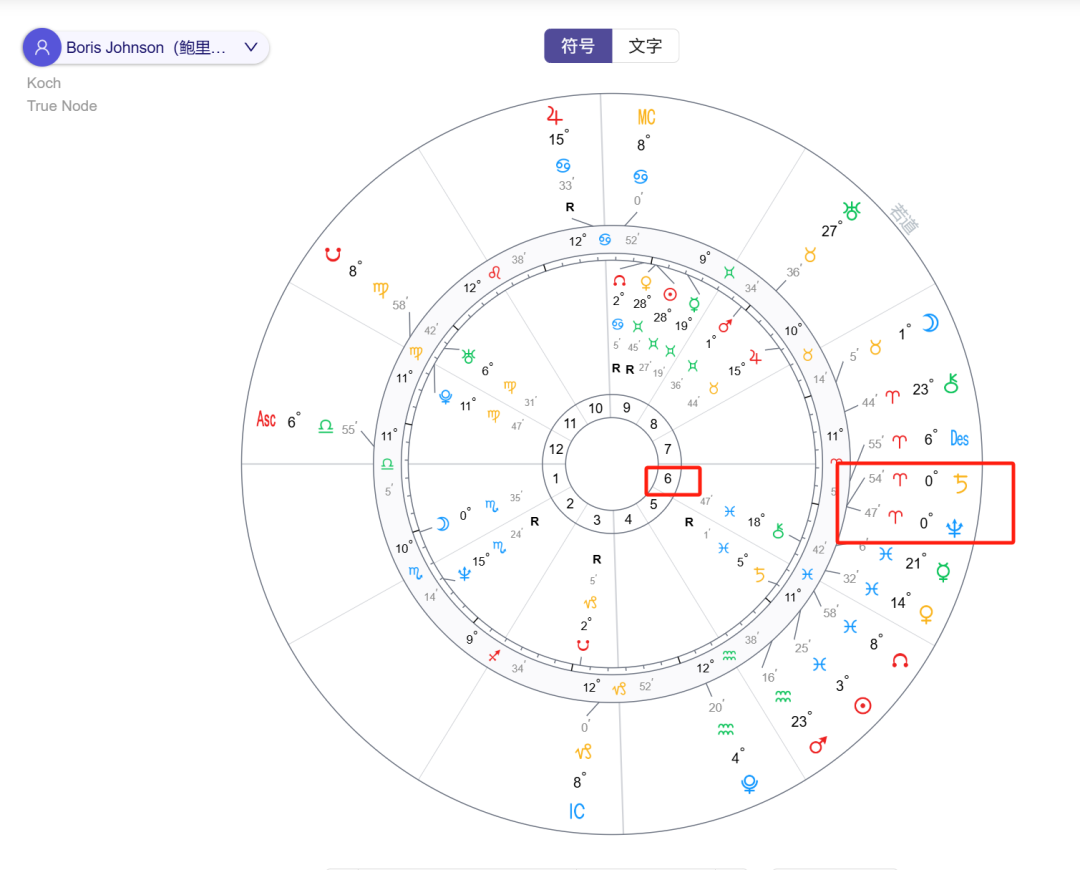Image resolution: width=1080 pixels, height=870 pixels.
Task: Select inner Saturn glyph at 5° Pisces
Action: coord(759,574)
